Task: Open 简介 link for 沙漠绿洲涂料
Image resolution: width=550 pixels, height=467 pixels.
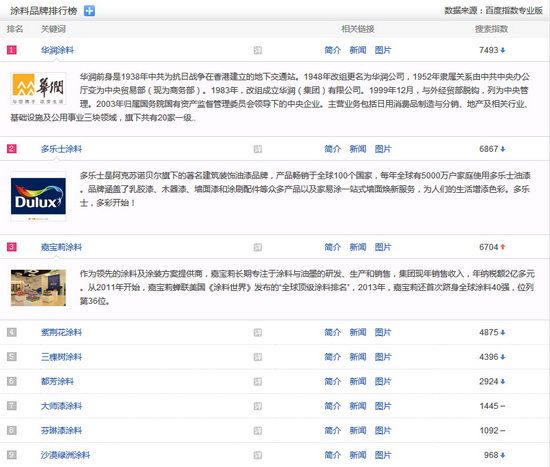Action: [333, 455]
